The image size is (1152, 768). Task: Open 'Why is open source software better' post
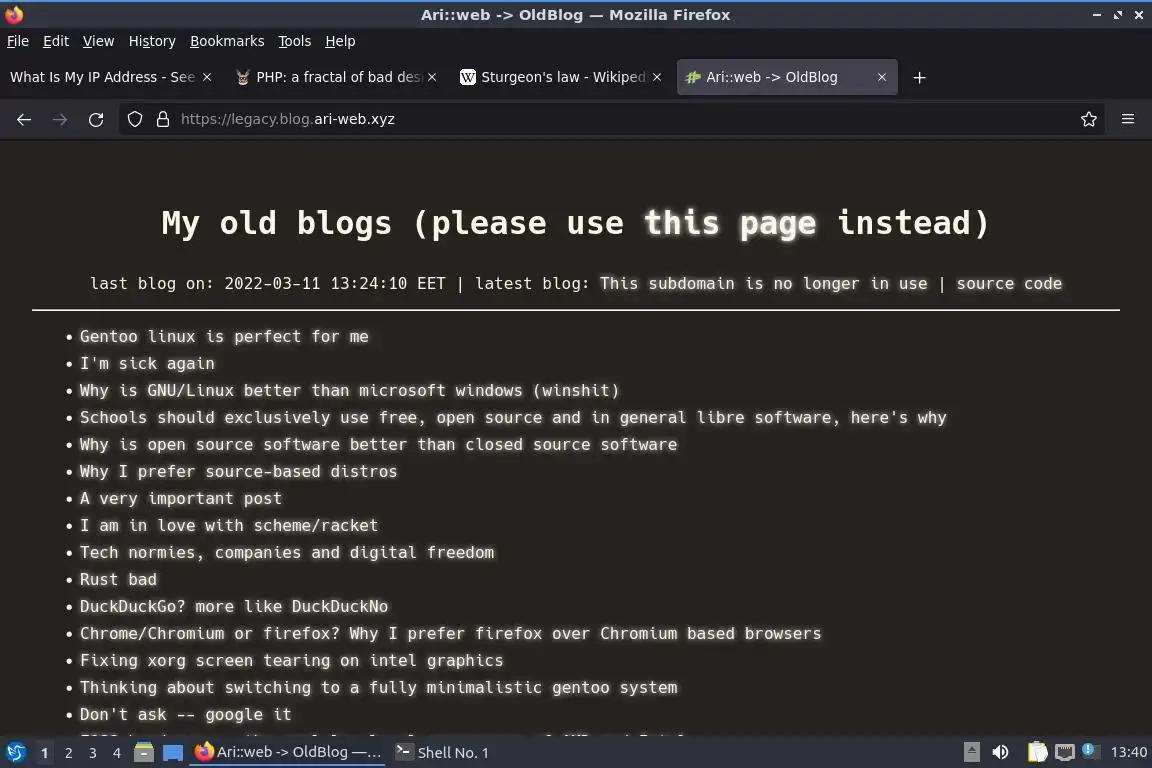378,445
